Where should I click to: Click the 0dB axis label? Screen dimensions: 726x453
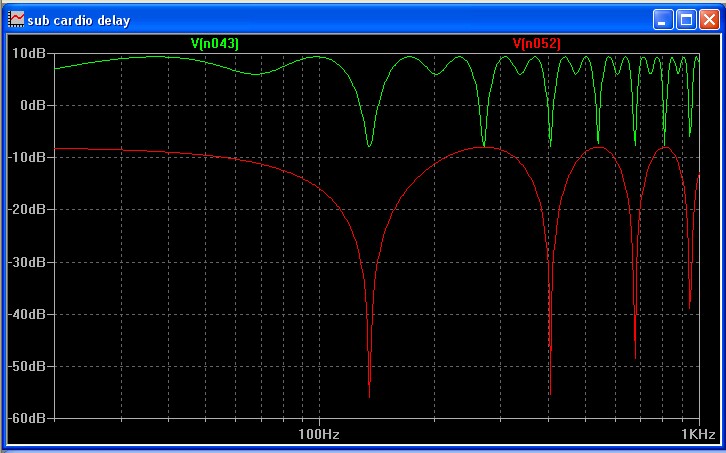[33, 106]
